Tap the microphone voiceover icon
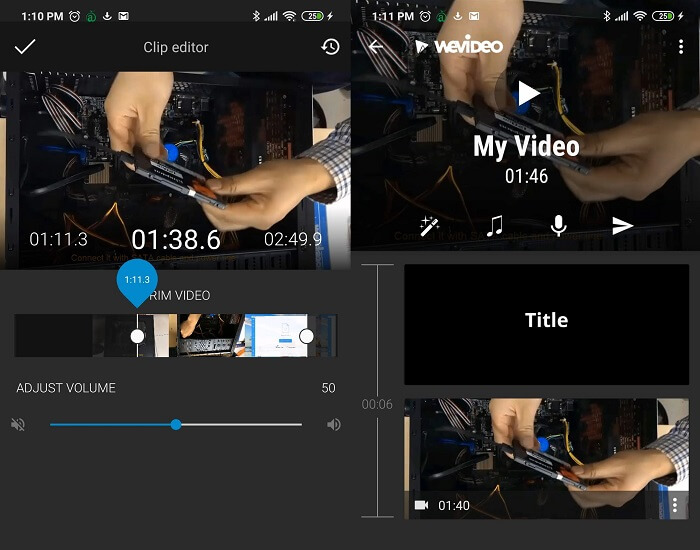Image resolution: width=700 pixels, height=550 pixels. (x=559, y=226)
